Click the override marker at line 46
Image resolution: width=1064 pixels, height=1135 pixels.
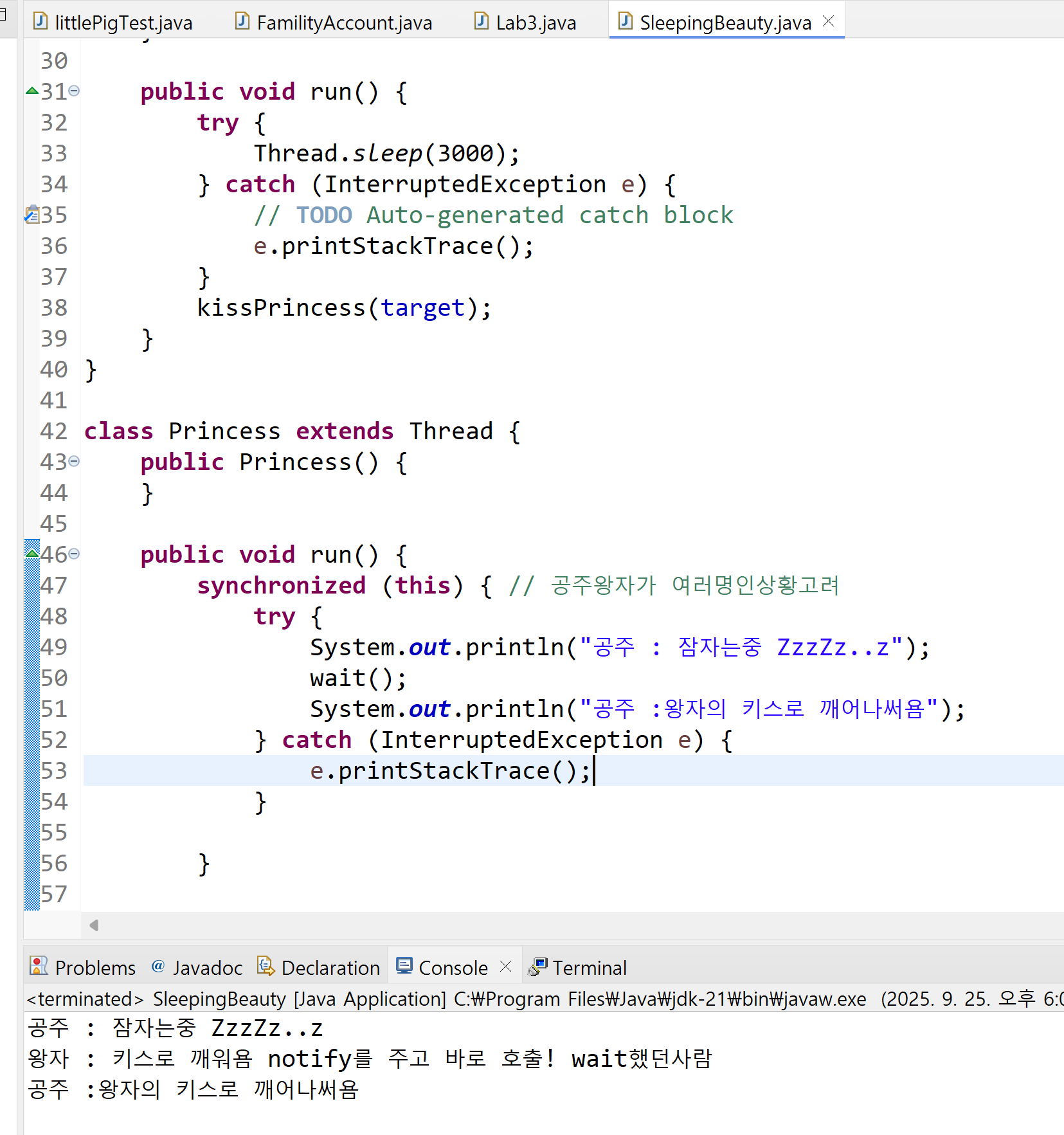click(x=32, y=552)
